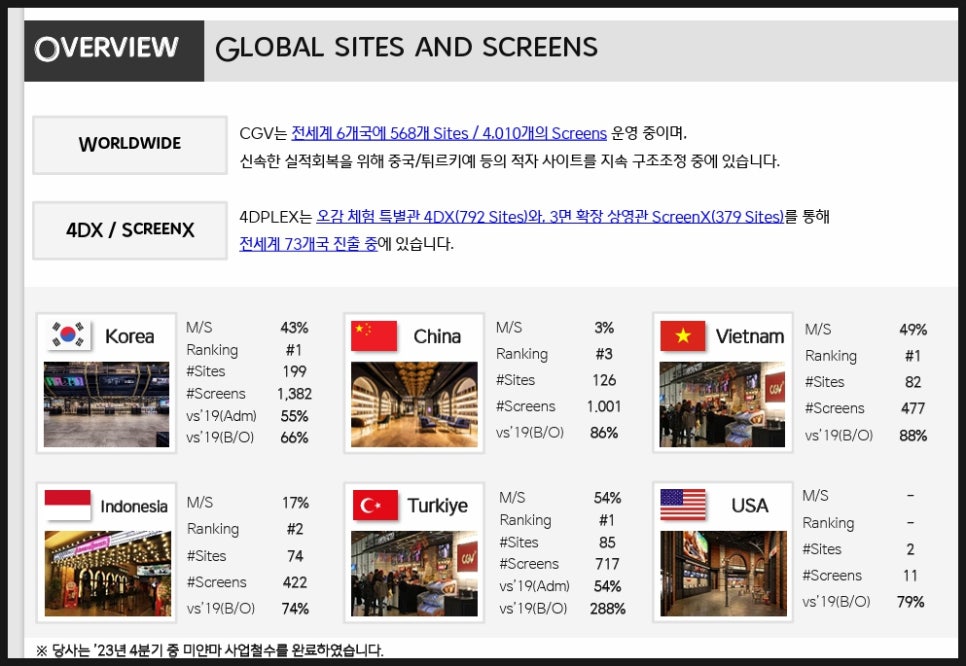Select Vietnam's 49% market share value
Viewport: 966px width, 666px height.
[x=913, y=330]
